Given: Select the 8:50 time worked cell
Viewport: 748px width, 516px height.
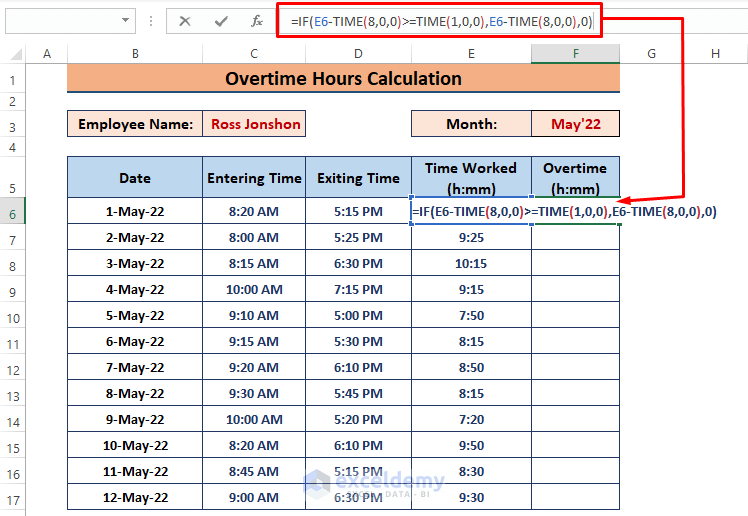Looking at the screenshot, I should tap(471, 367).
